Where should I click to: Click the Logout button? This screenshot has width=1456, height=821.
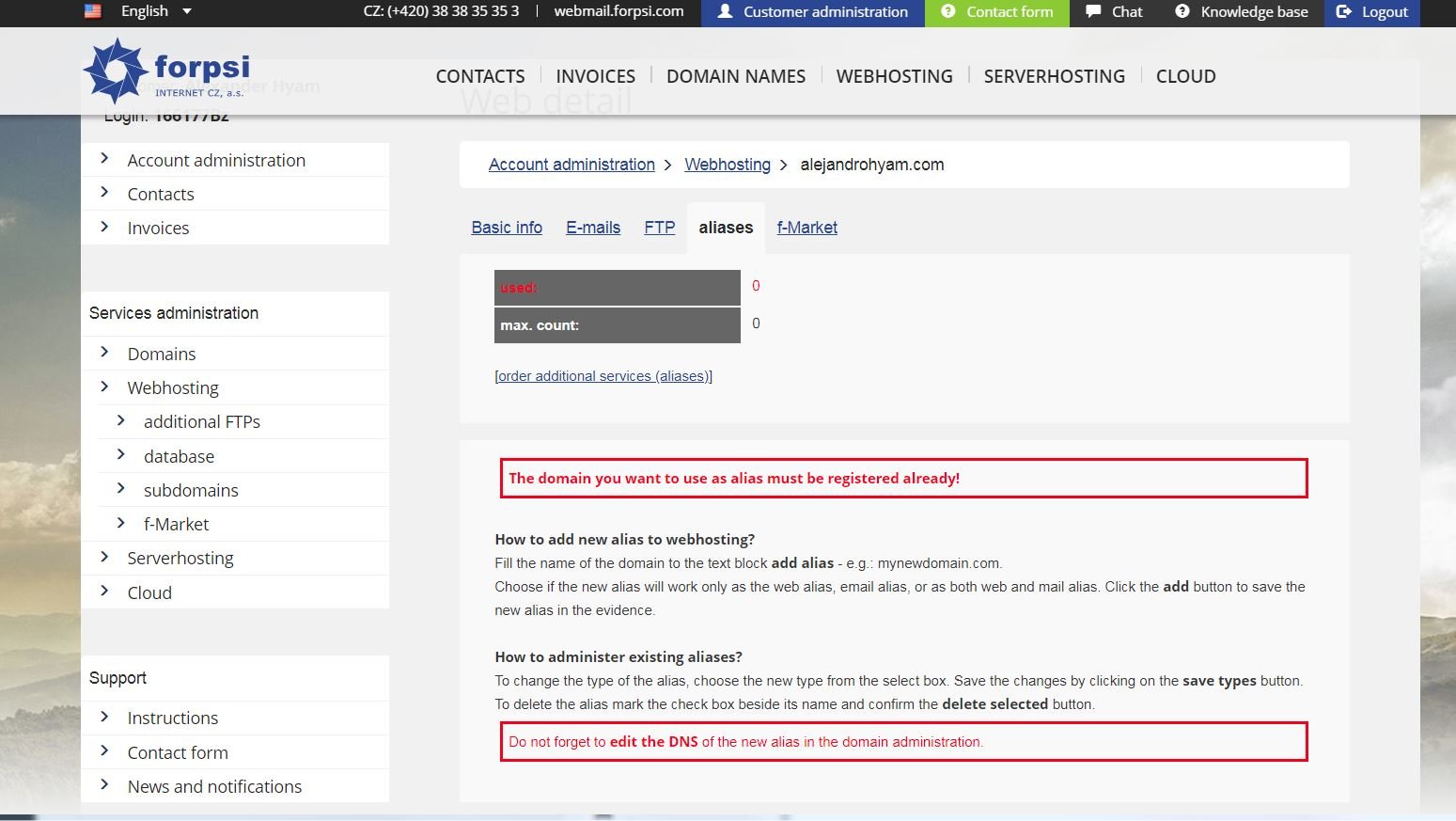tap(1372, 12)
